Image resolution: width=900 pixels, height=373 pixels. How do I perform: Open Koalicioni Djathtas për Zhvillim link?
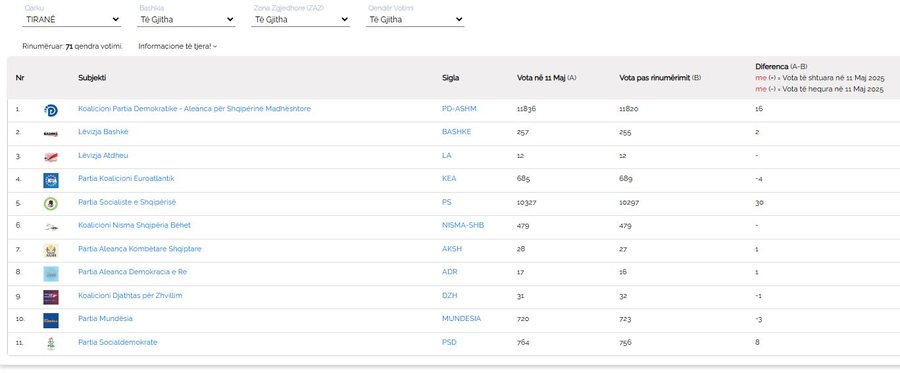point(130,296)
